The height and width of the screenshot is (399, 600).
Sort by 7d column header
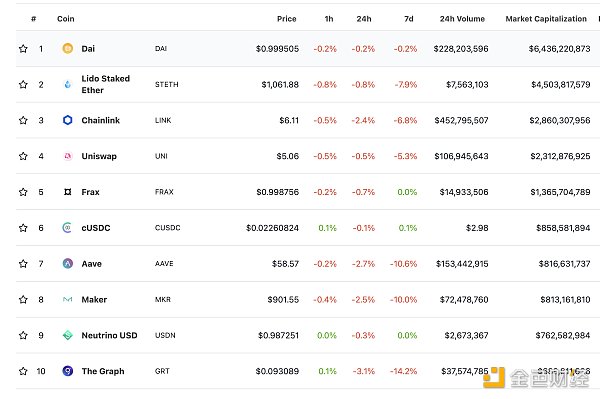[x=409, y=19]
